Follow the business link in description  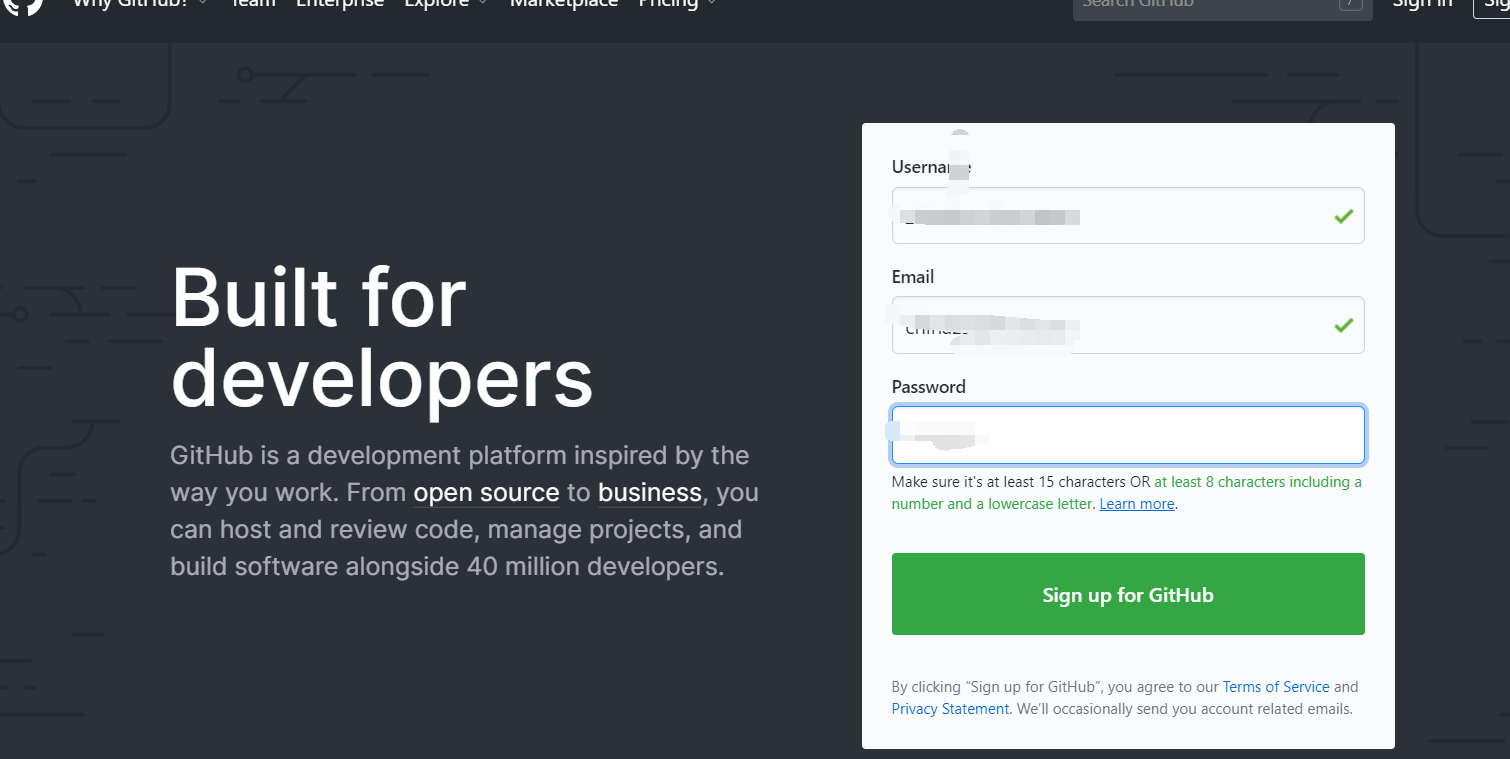[x=650, y=493]
